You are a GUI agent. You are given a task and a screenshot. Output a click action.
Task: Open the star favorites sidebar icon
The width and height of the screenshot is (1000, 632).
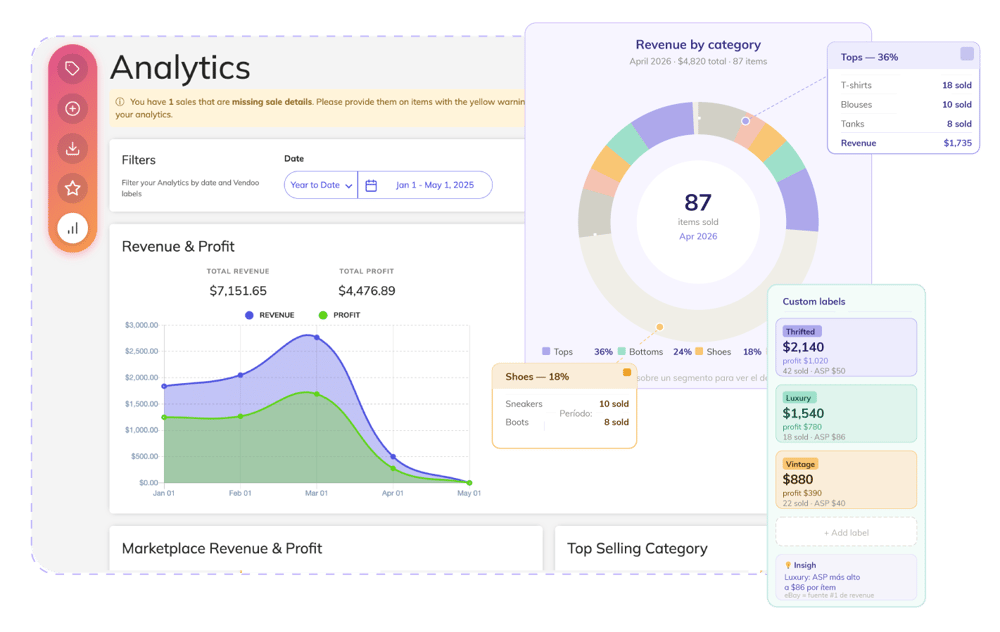pyautogui.click(x=72, y=188)
